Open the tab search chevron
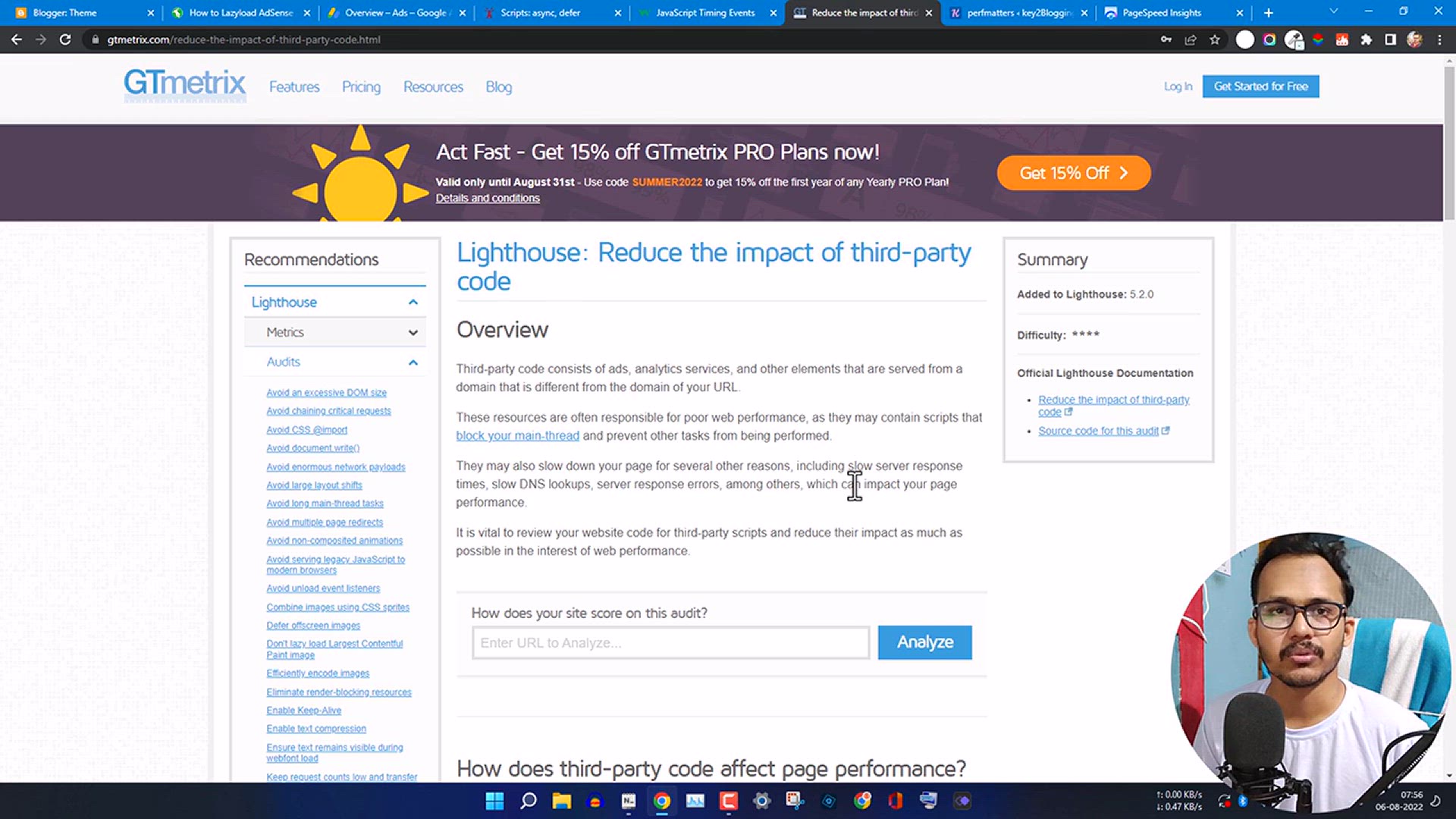1456x819 pixels. pos(1334,11)
